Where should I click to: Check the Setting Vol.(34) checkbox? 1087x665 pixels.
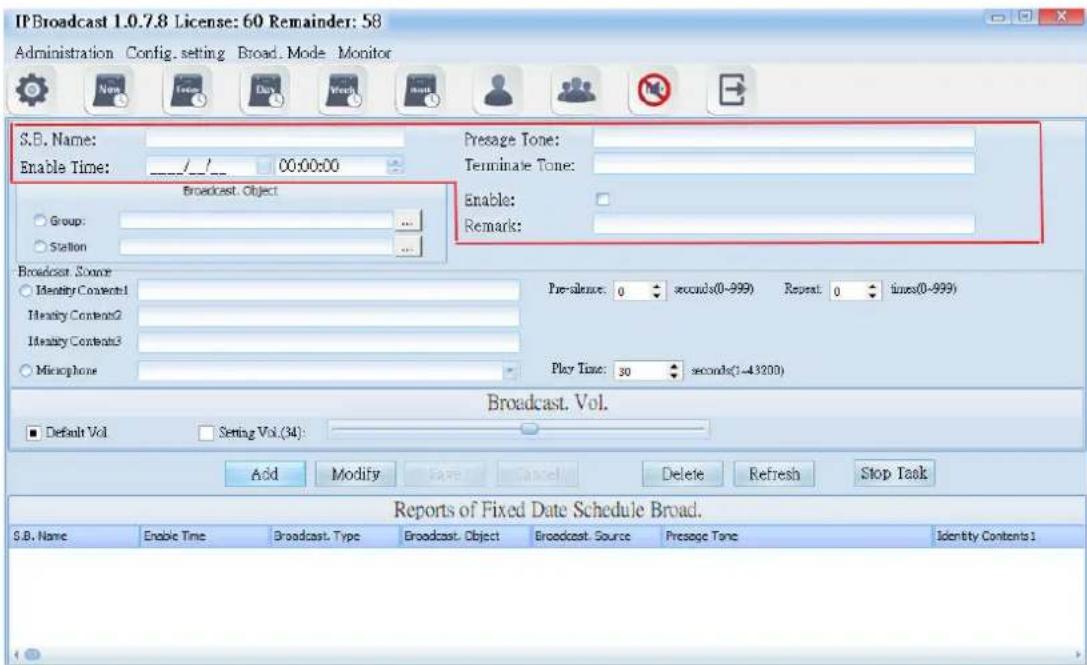[206, 433]
